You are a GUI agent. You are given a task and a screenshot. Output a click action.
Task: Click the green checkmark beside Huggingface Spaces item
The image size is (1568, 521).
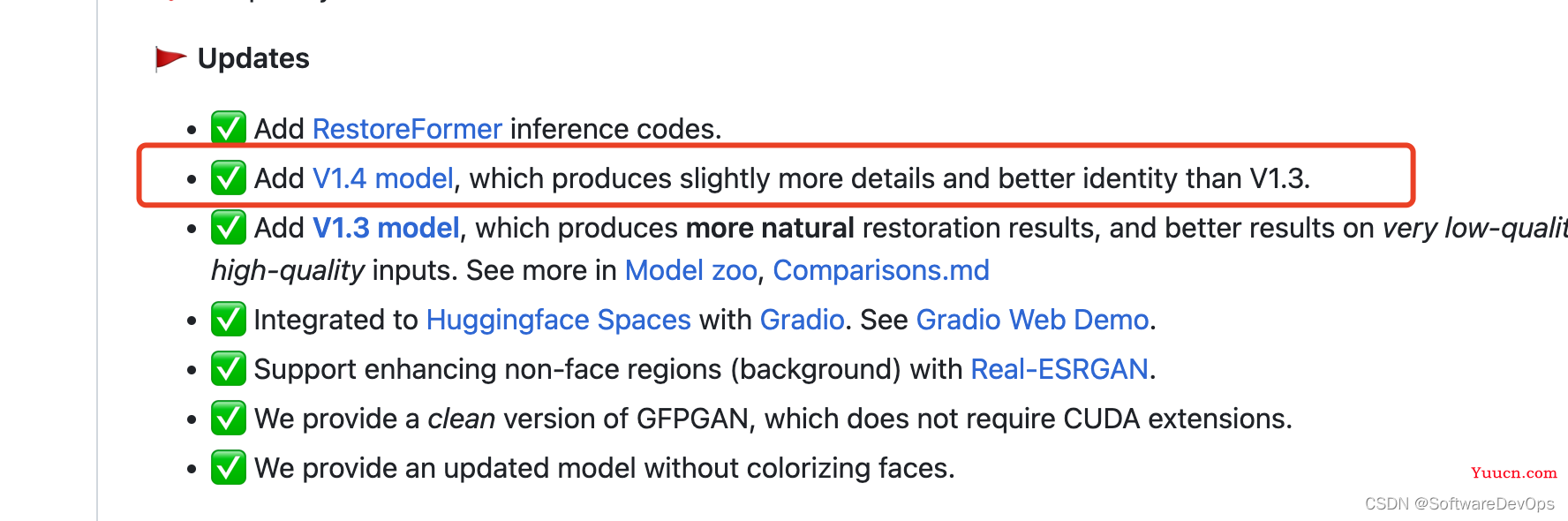[x=229, y=319]
